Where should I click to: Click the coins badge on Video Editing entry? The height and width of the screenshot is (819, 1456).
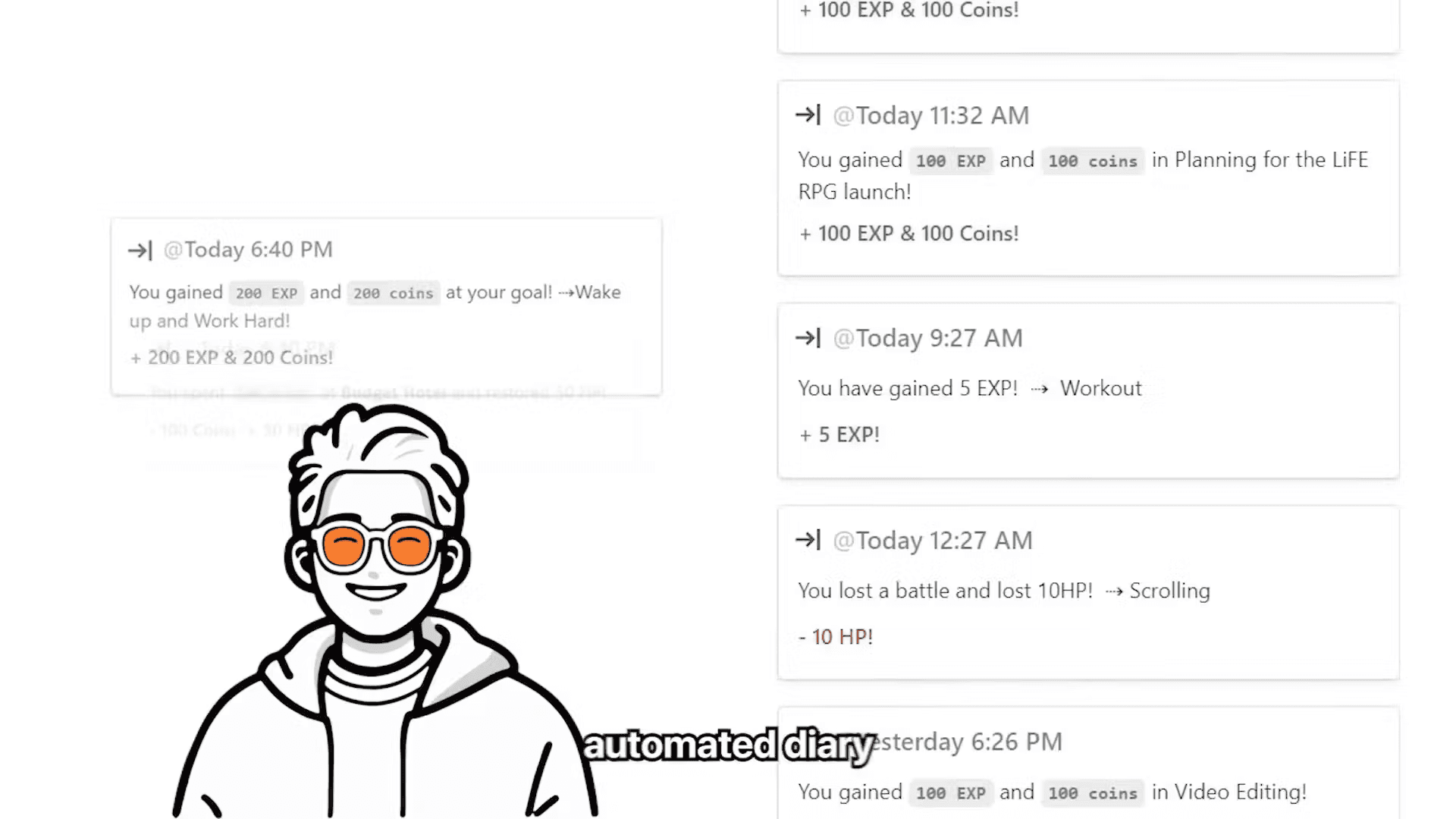[1091, 792]
